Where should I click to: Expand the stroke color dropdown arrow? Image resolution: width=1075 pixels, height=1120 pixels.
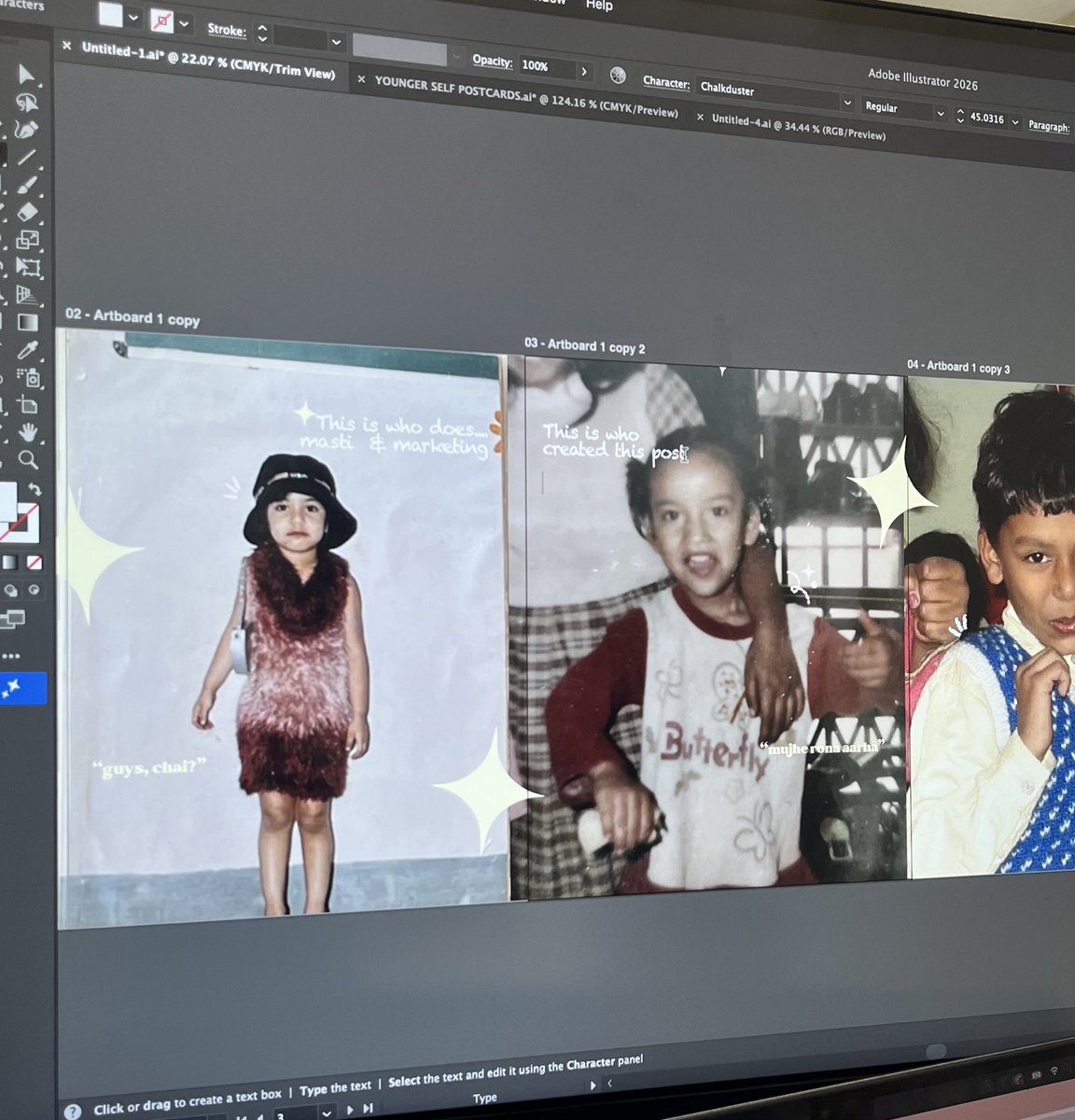coord(184,24)
